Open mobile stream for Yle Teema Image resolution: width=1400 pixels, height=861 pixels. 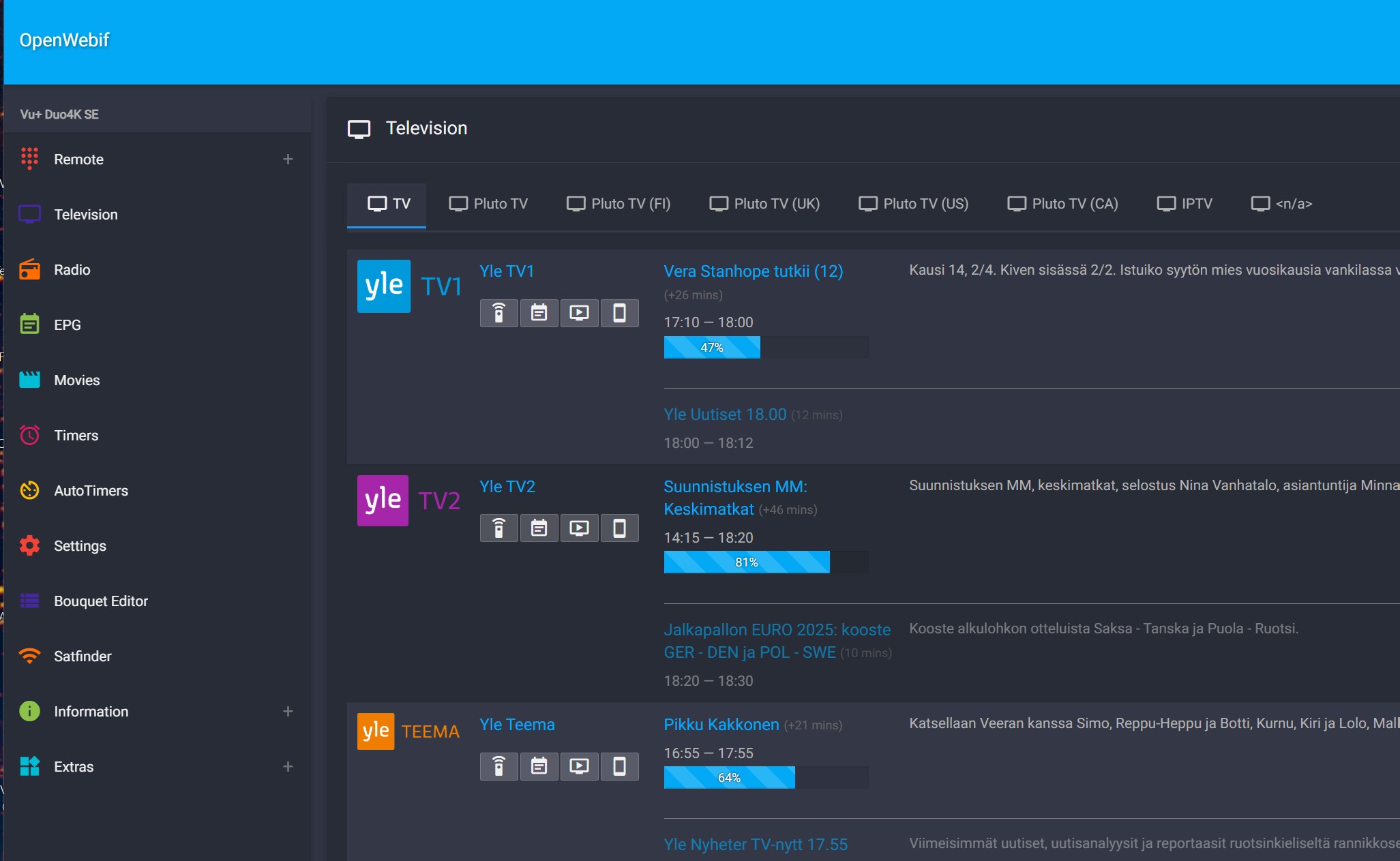(x=620, y=766)
